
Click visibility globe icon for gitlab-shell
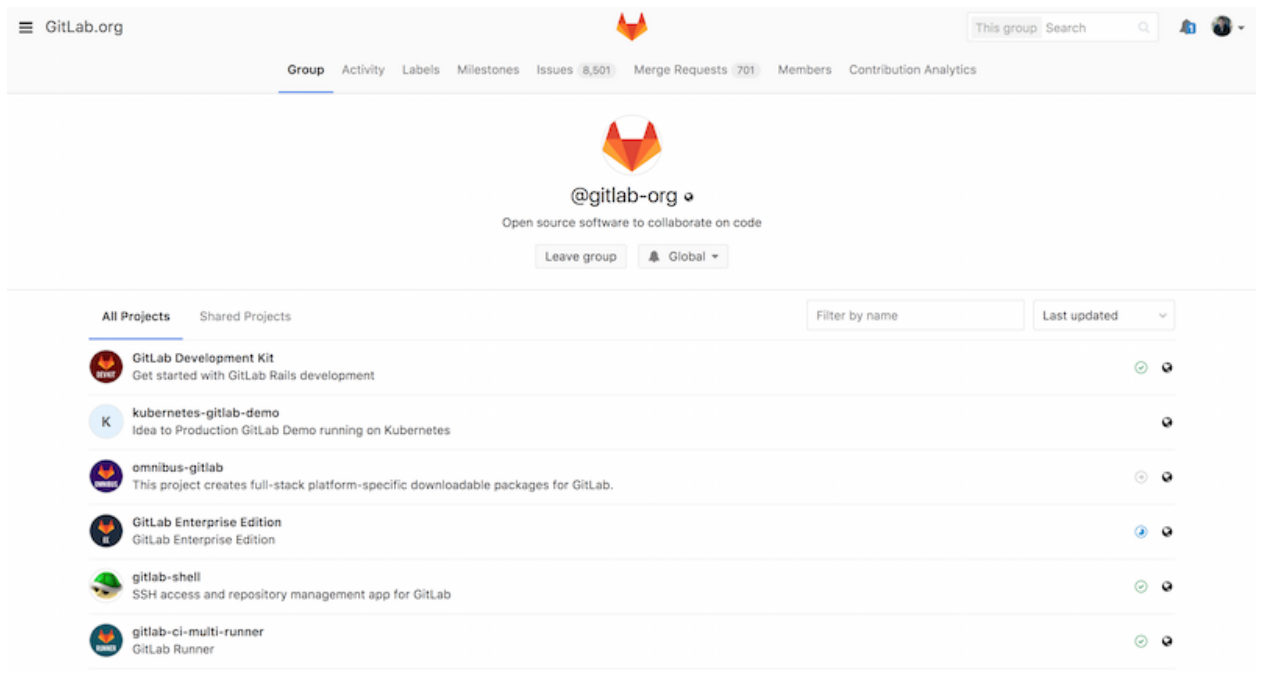tap(1167, 587)
